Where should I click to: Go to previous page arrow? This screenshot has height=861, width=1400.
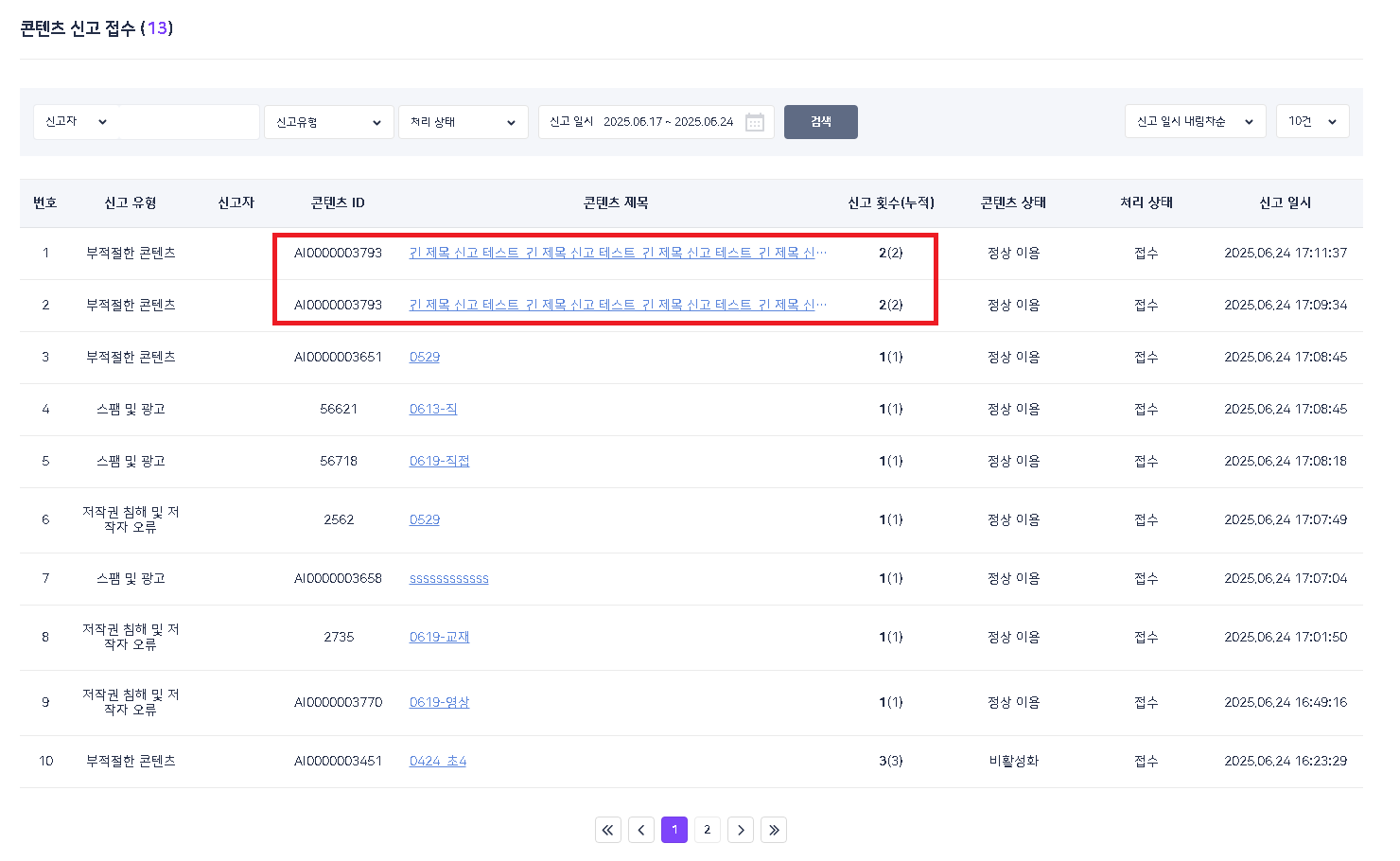coord(641,830)
